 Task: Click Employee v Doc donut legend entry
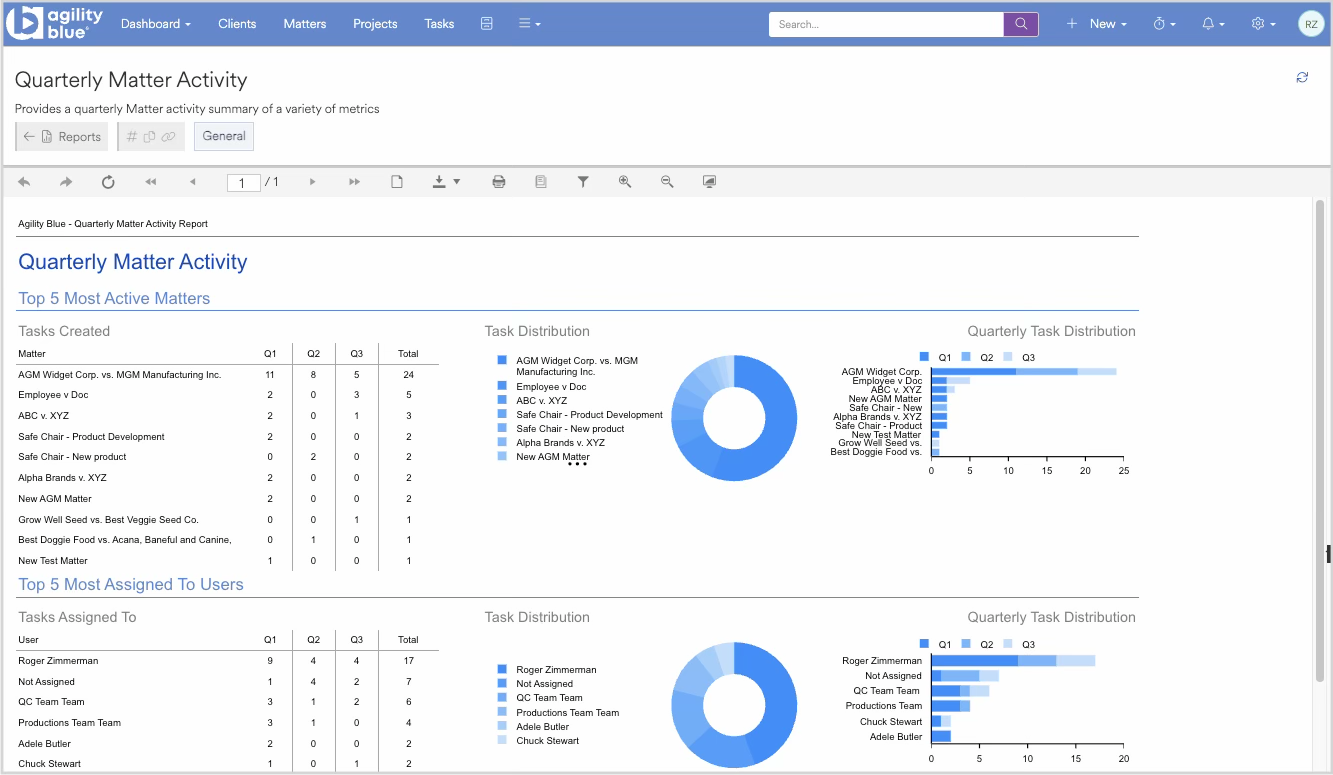click(542, 387)
